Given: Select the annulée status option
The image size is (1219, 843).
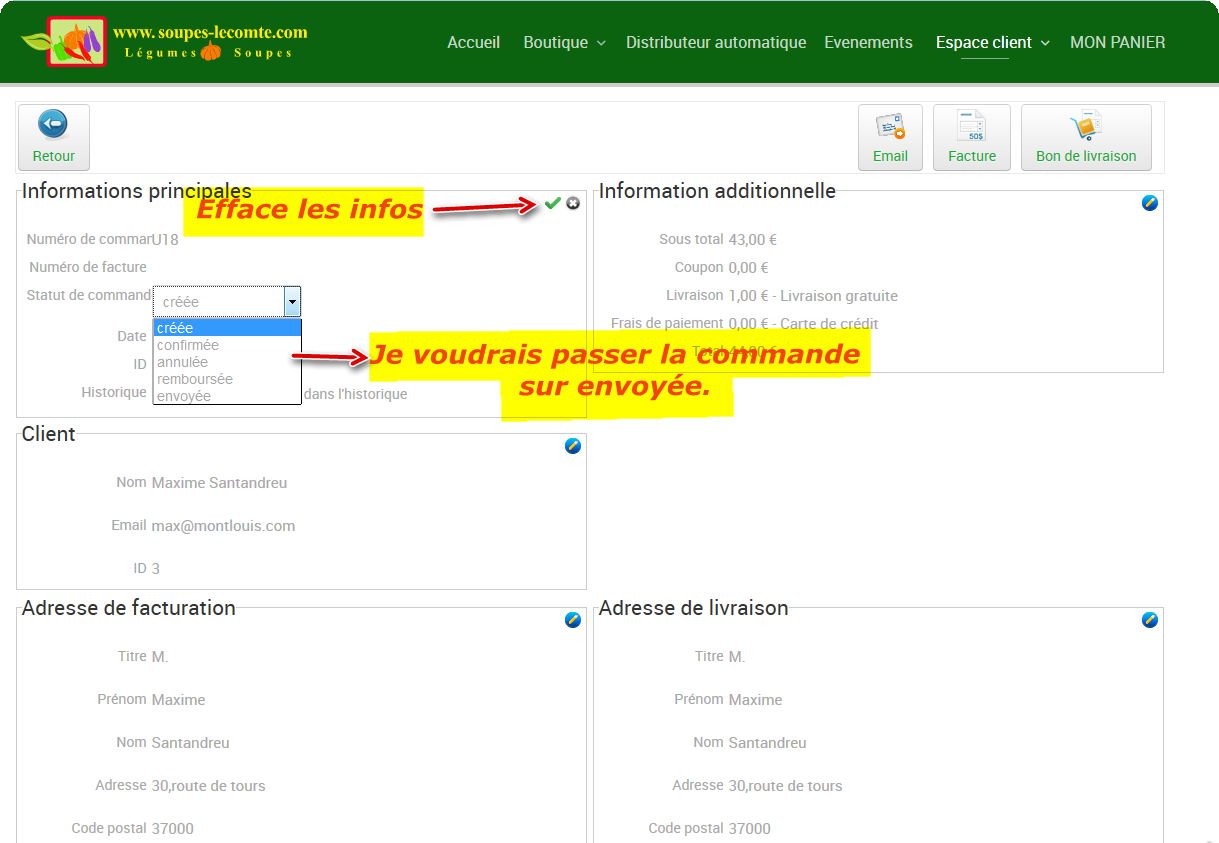Looking at the screenshot, I should 227,362.
